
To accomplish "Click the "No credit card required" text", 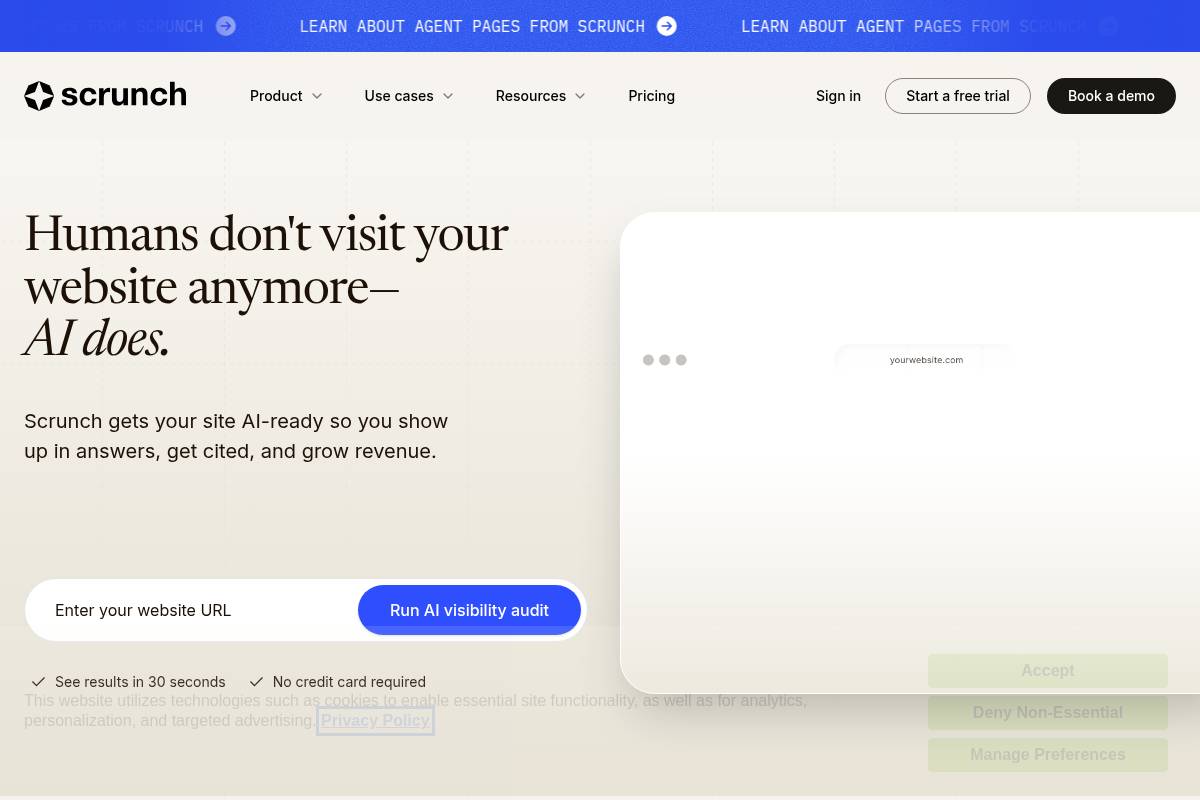I will [349, 682].
